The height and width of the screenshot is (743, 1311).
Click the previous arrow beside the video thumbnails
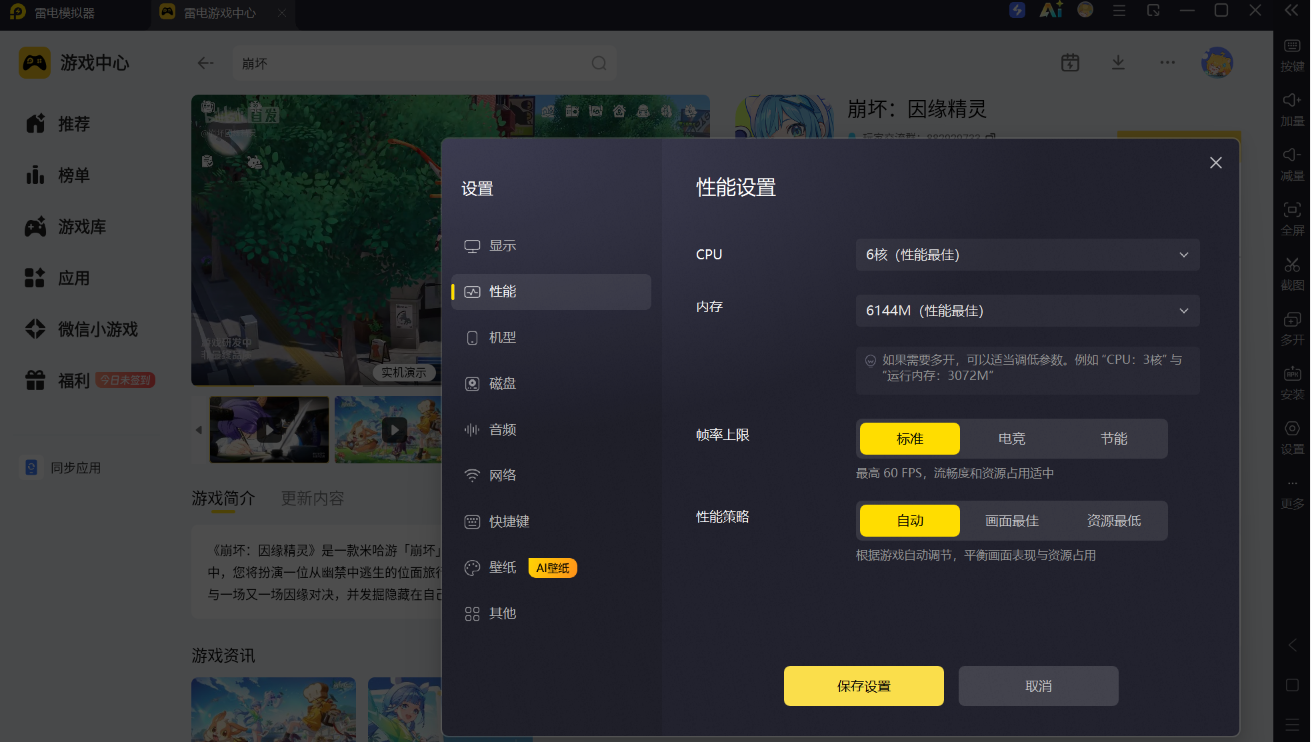pyautogui.click(x=198, y=430)
